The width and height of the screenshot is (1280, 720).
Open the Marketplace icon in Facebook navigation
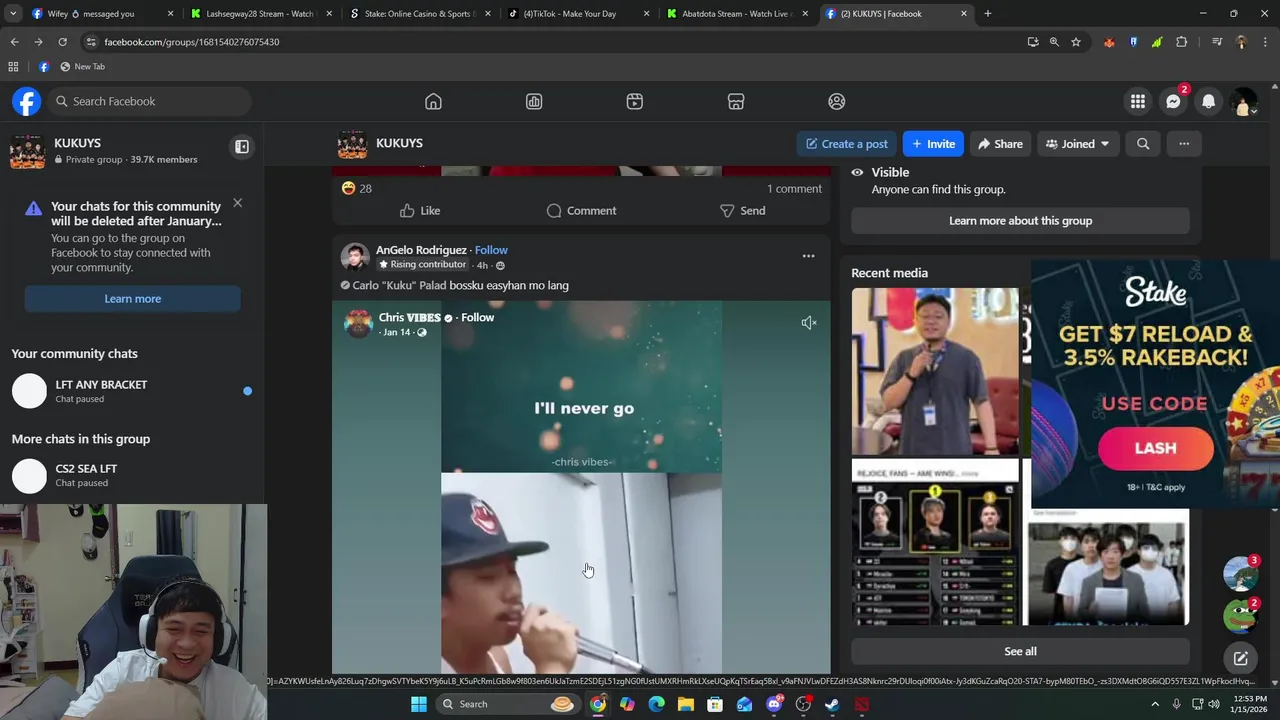click(x=736, y=101)
